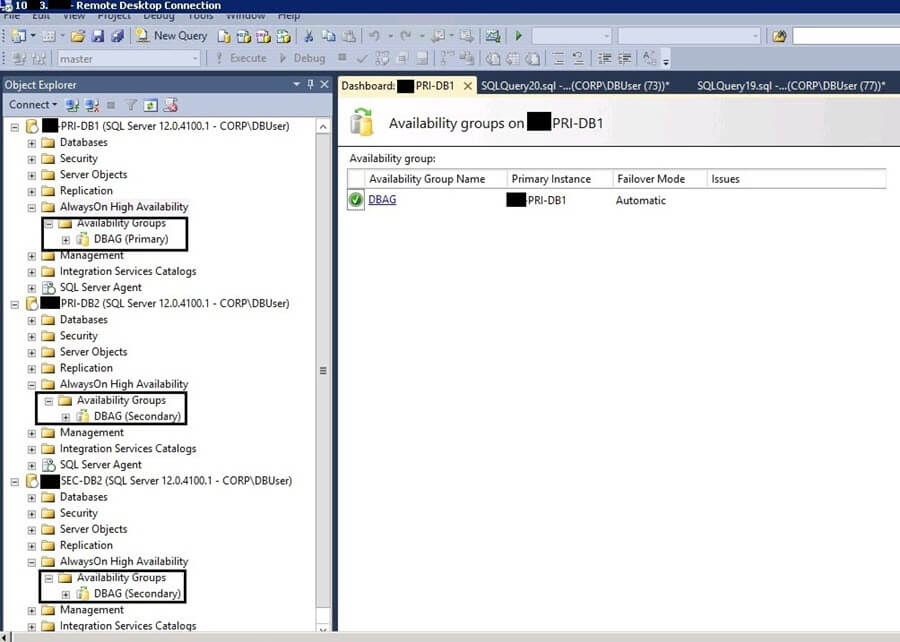Screen dimensions: 900x642
Task: Click the Analysis Services MDX Query icon
Action: [x=244, y=37]
